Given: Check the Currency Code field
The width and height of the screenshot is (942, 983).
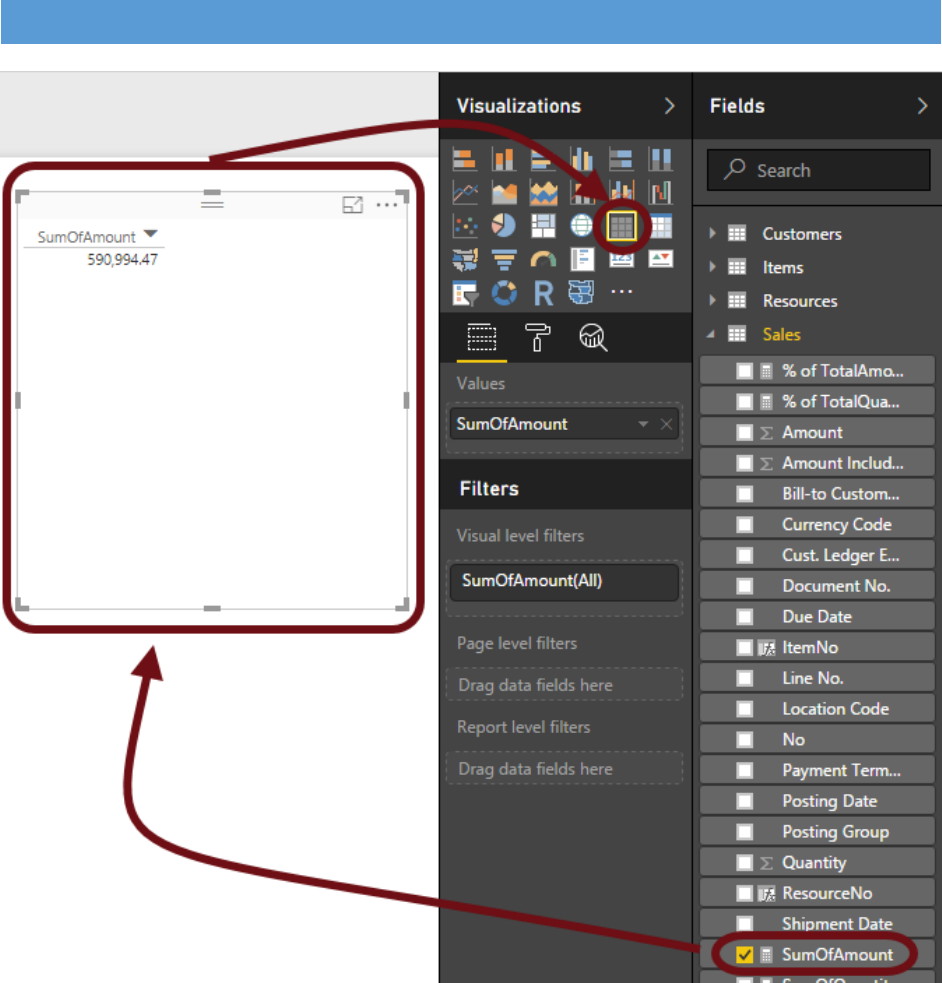Looking at the screenshot, I should (744, 525).
